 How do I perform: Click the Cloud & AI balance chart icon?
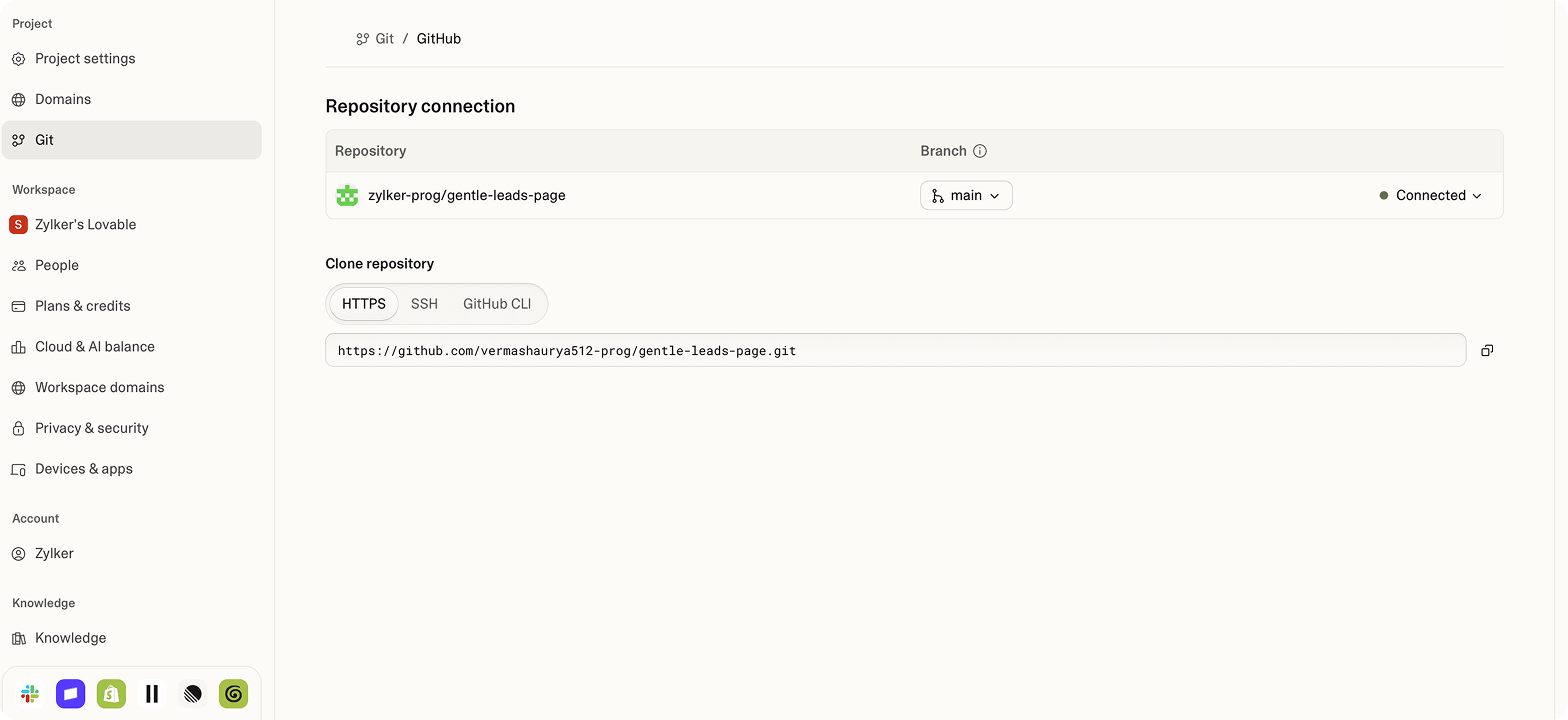18,347
